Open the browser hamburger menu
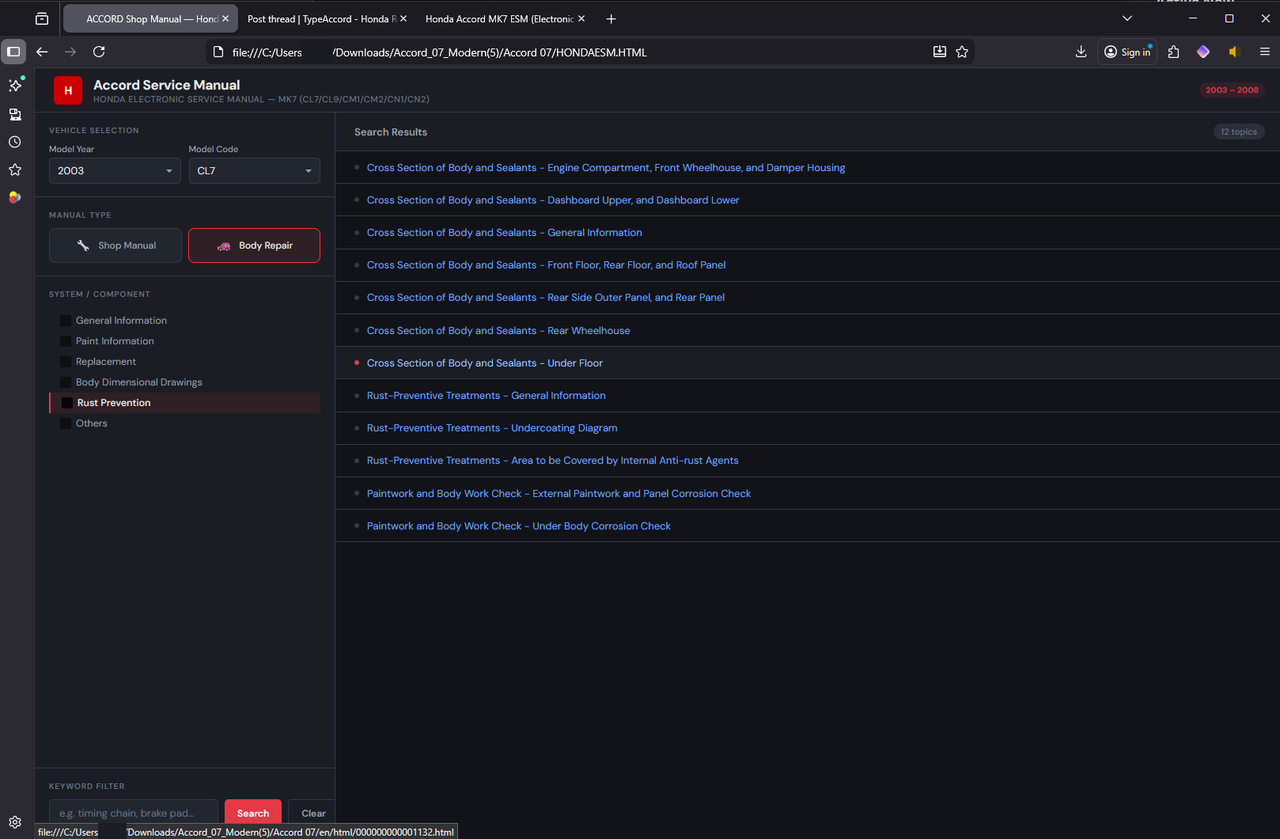 pos(1265,52)
